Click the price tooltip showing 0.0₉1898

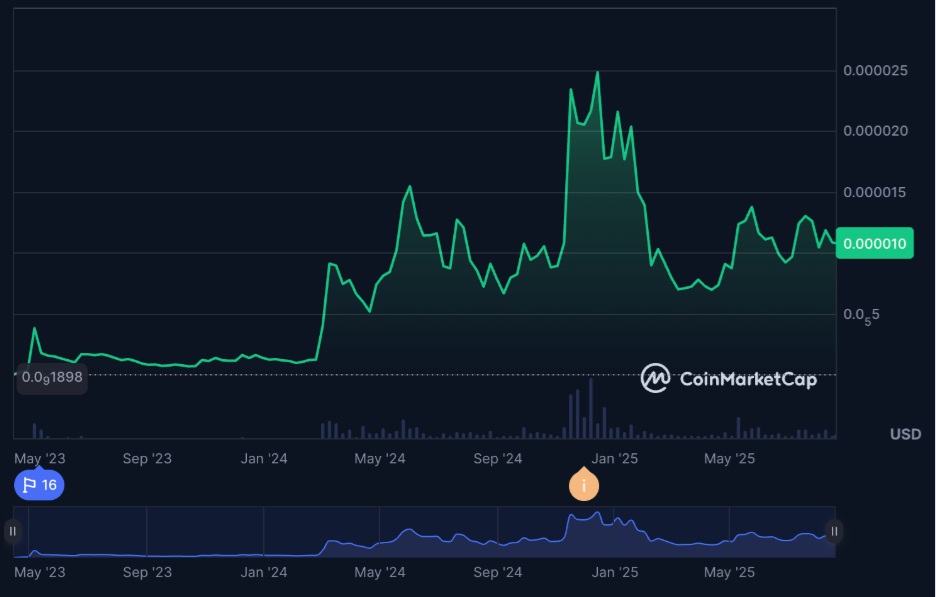click(50, 379)
